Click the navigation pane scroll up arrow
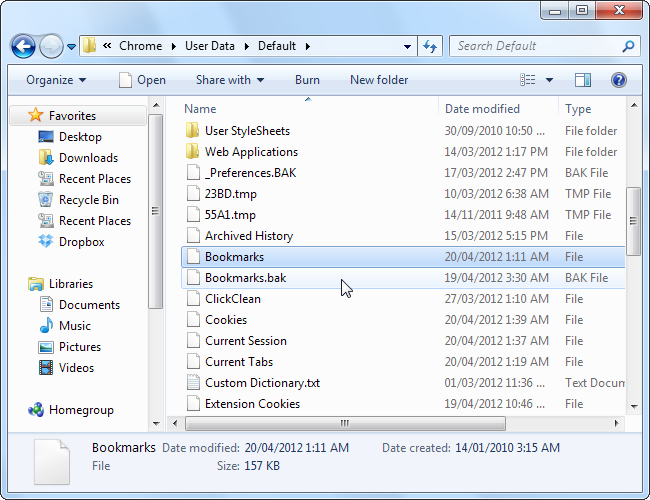 (156, 105)
